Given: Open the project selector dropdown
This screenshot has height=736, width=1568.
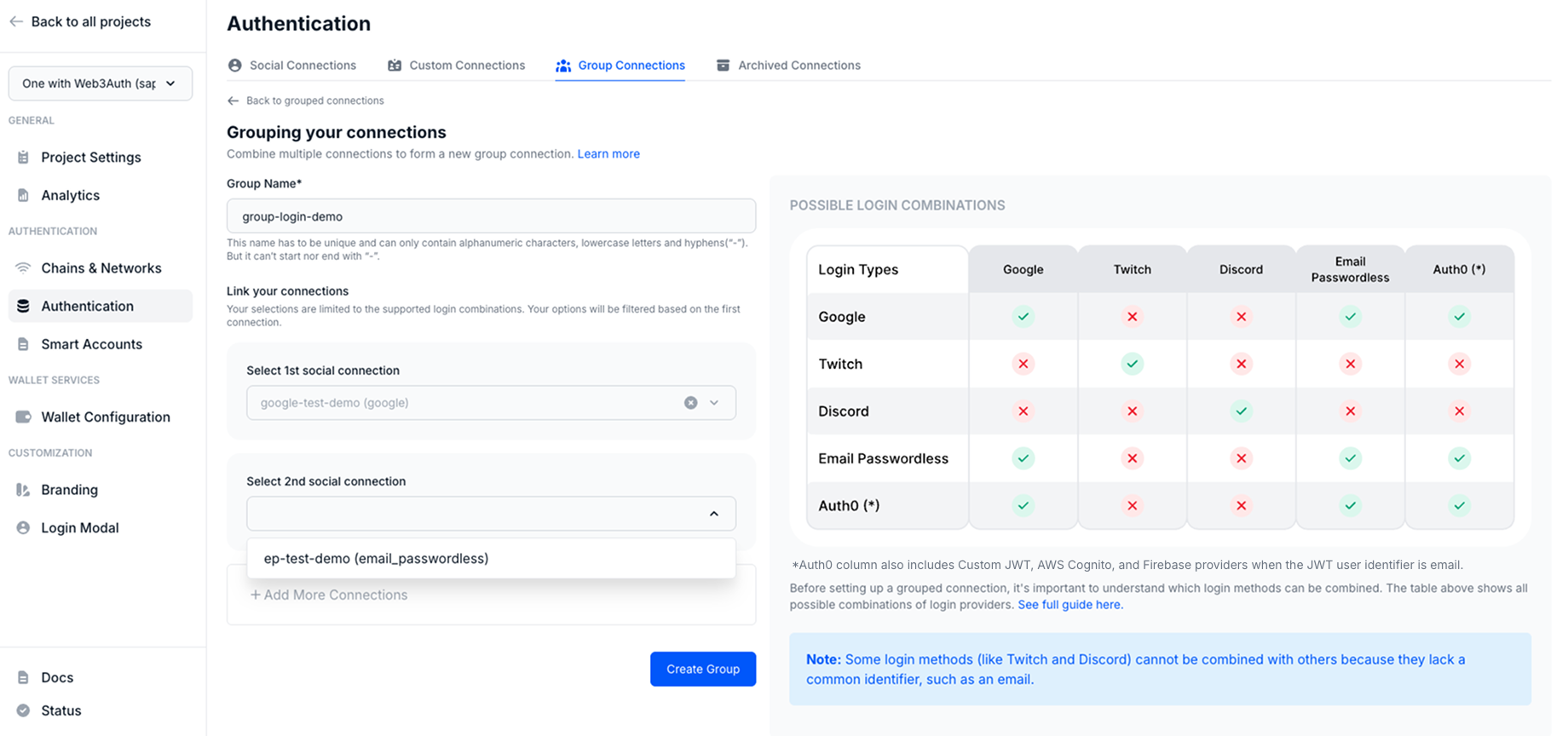Looking at the screenshot, I should 100,83.
